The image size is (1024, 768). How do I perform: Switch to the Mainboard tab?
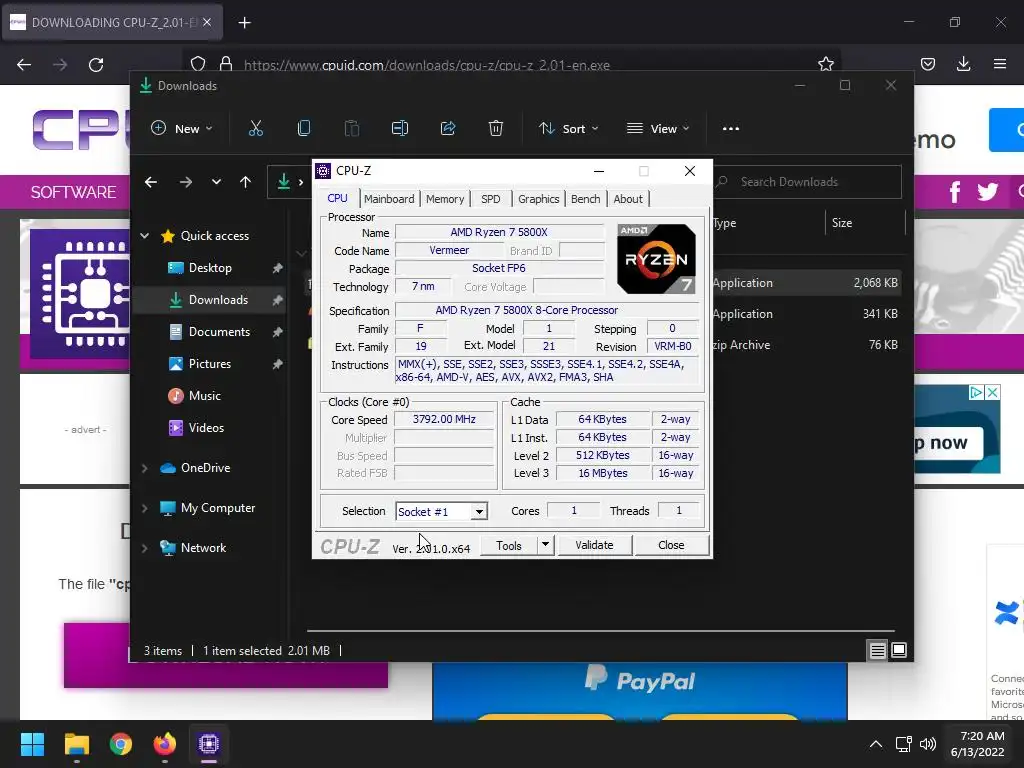tap(389, 199)
